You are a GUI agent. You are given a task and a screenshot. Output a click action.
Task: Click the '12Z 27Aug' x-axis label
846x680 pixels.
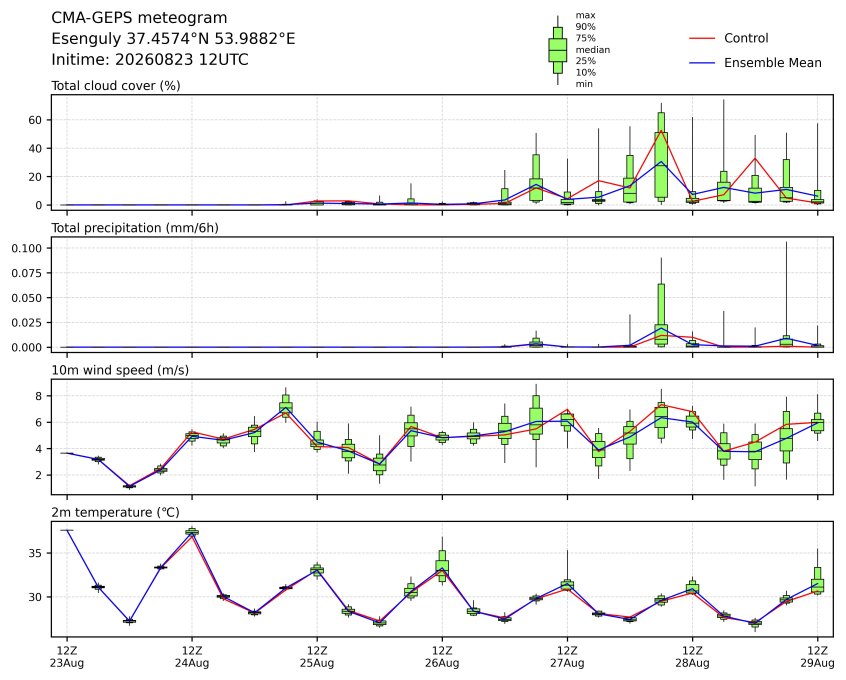tap(568, 657)
